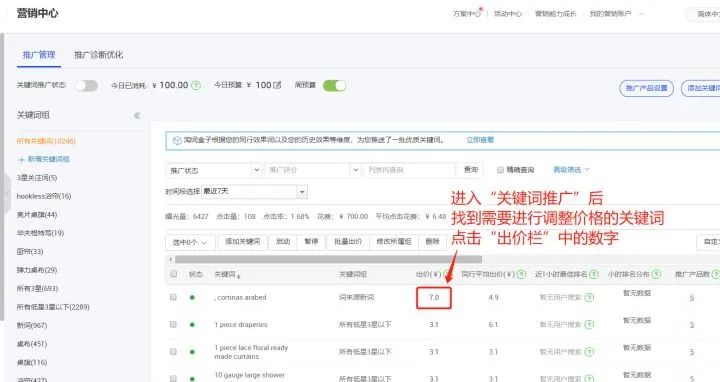Select checkbox for '1 piece lace floral ready made curtains'
This screenshot has width=720, height=382.
pyautogui.click(x=173, y=351)
